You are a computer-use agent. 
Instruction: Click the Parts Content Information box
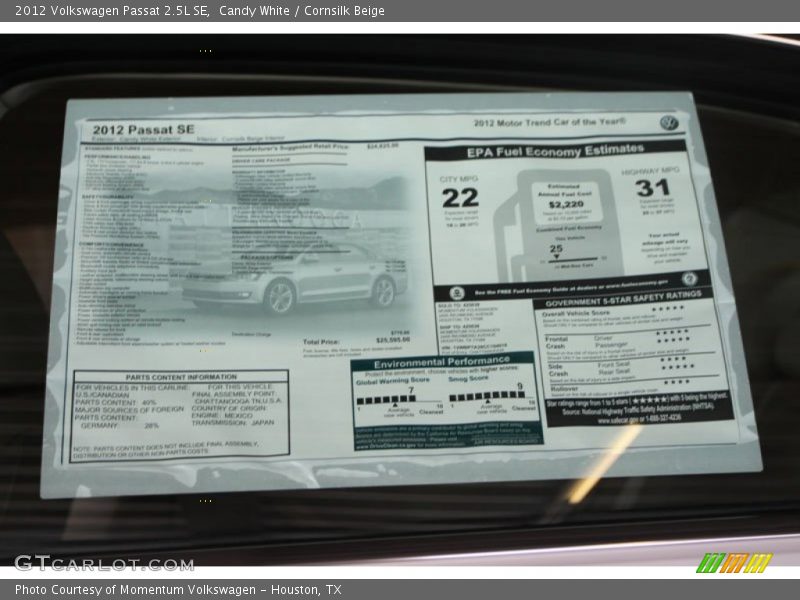[180, 415]
